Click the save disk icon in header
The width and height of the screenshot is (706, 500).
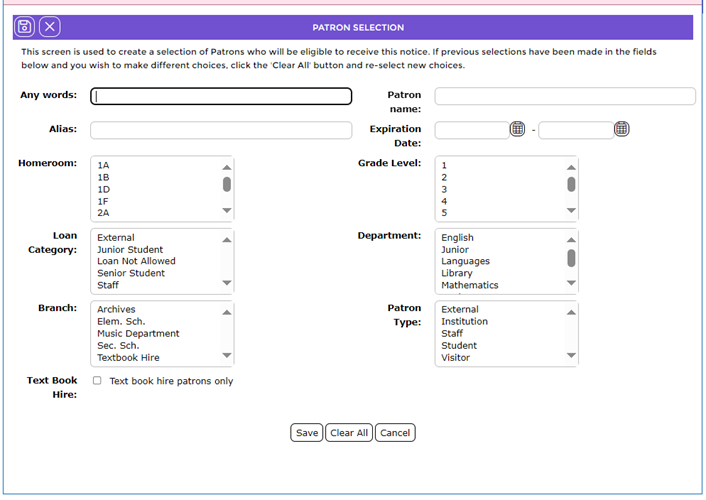[24, 27]
